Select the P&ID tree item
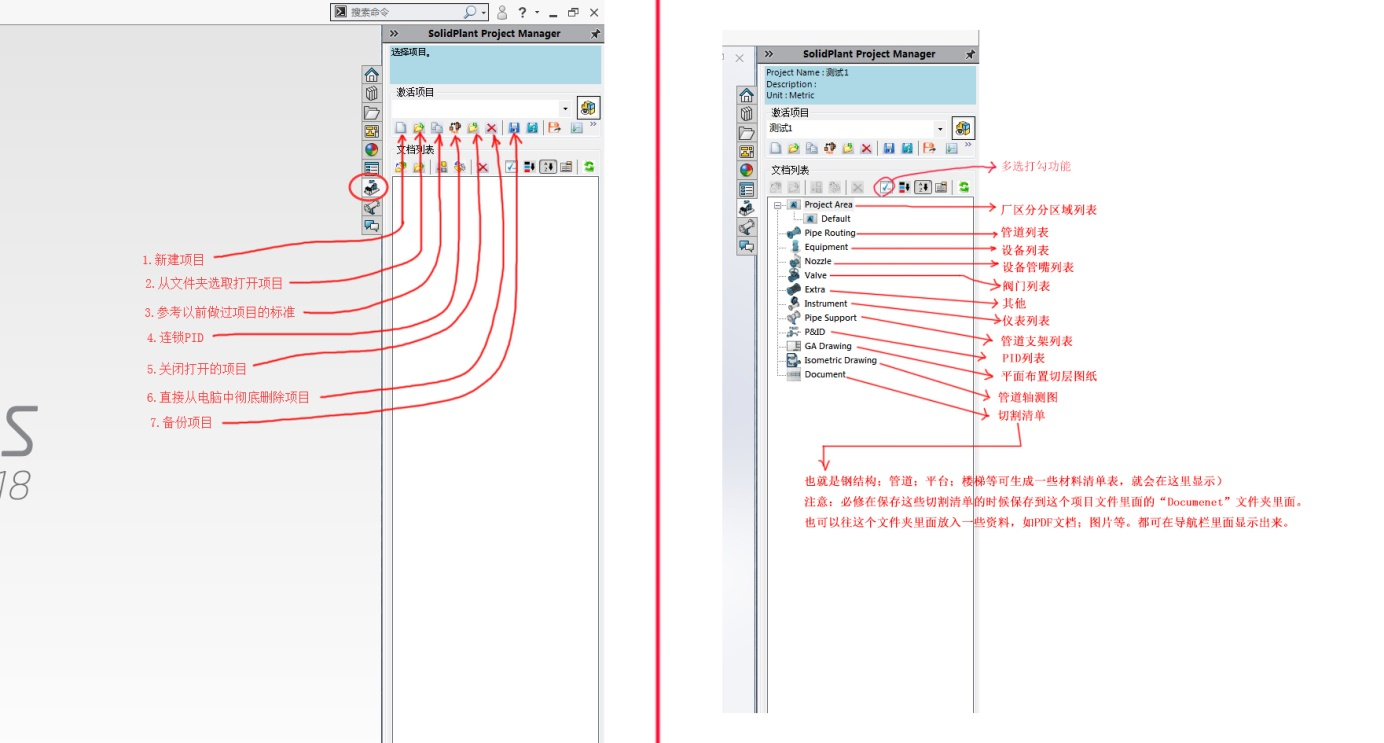 pyautogui.click(x=815, y=332)
